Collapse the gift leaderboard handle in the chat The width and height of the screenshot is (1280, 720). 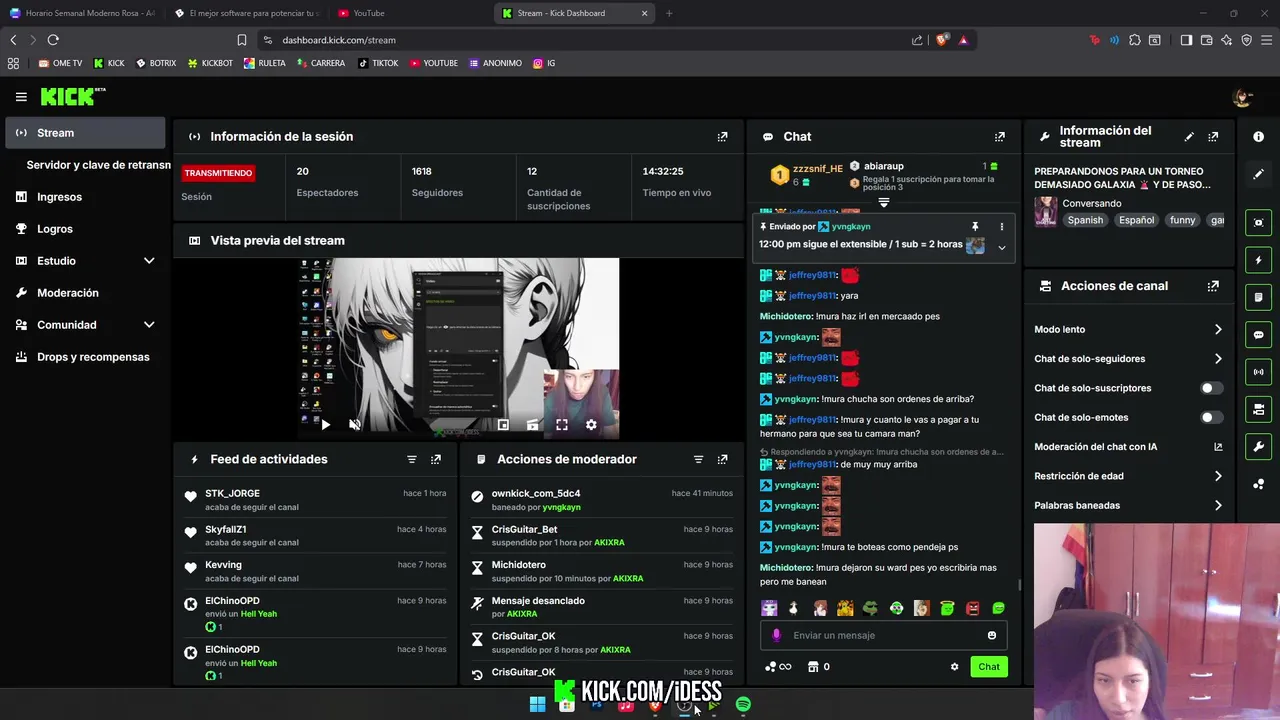[x=883, y=203]
